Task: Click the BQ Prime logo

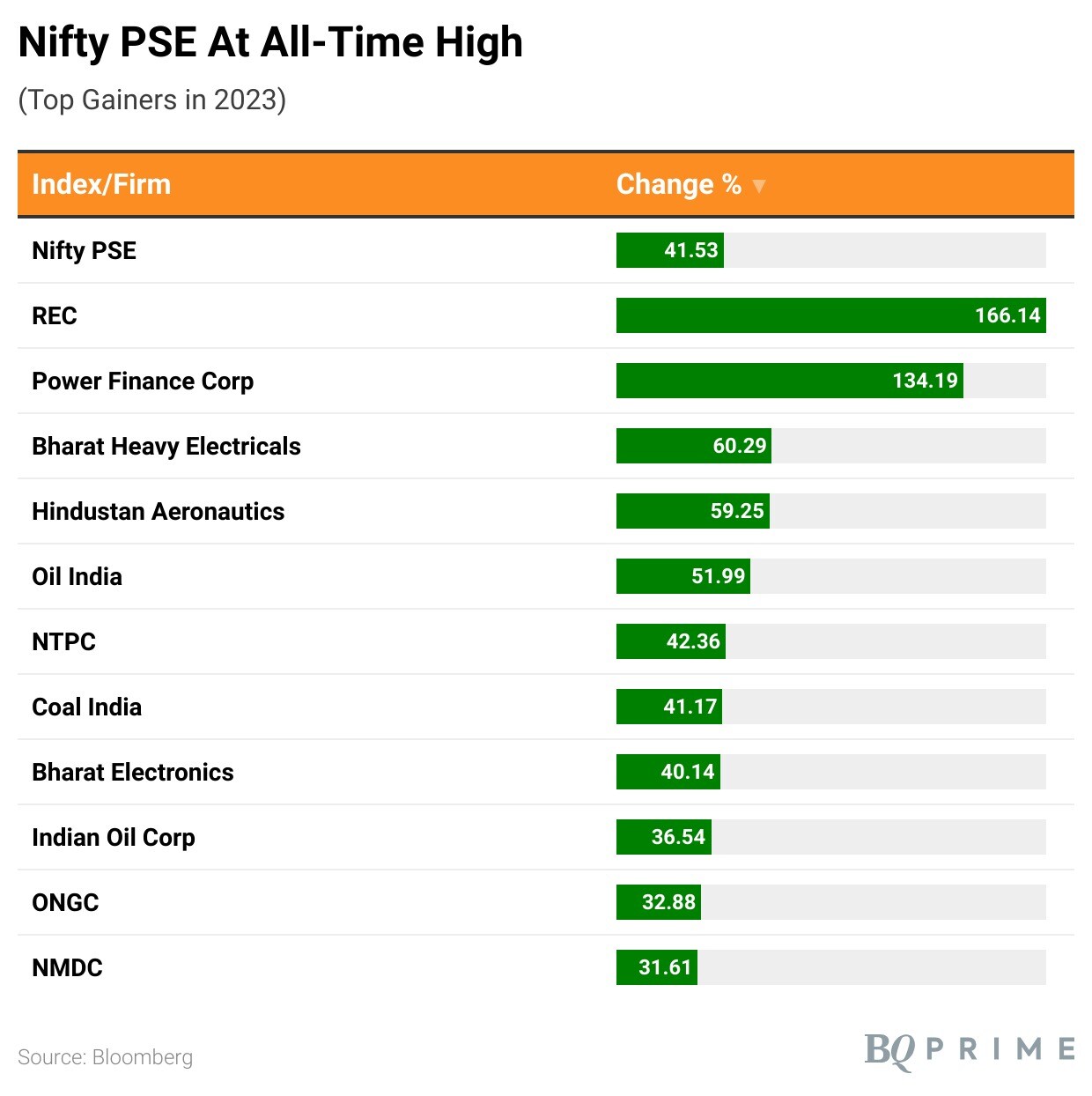Action: 969,1049
